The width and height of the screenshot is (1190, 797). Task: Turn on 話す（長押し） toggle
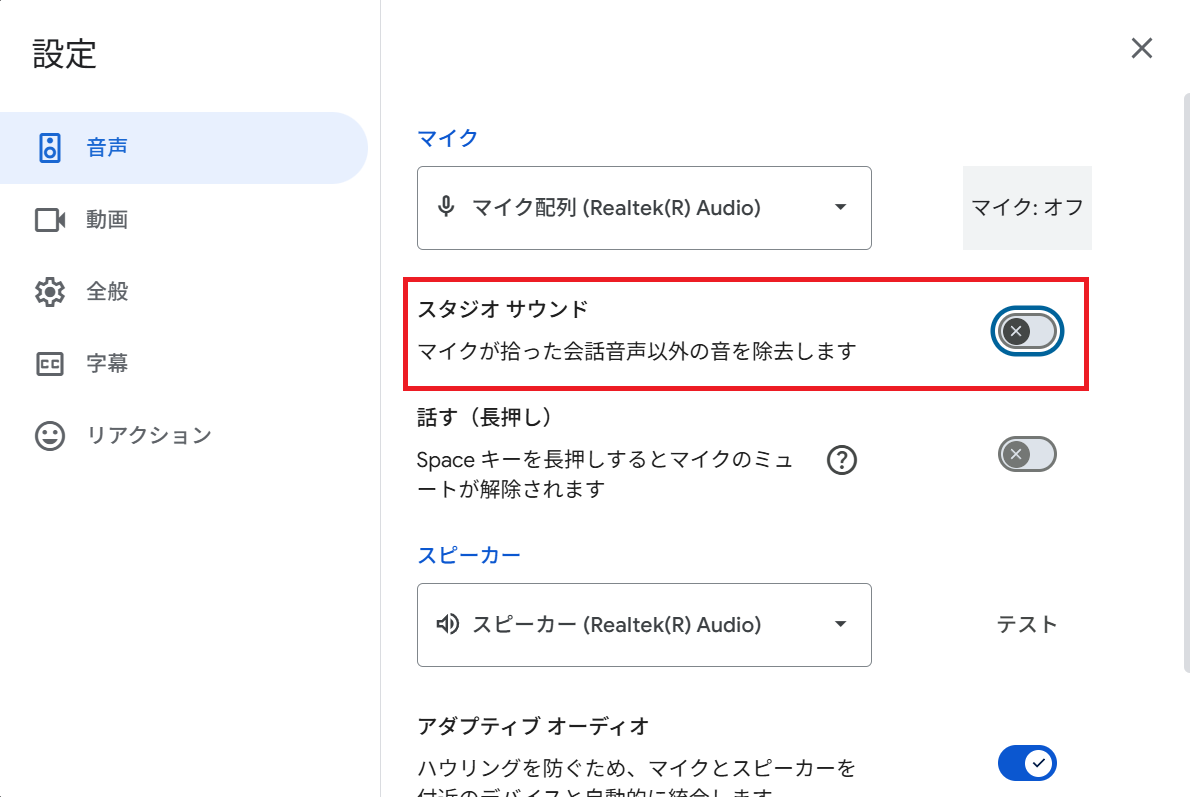coord(1027,455)
